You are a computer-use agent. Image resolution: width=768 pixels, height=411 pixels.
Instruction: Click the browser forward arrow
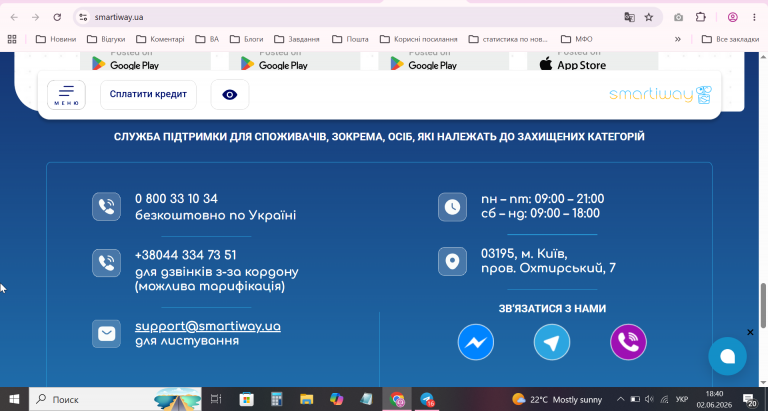pos(36,17)
